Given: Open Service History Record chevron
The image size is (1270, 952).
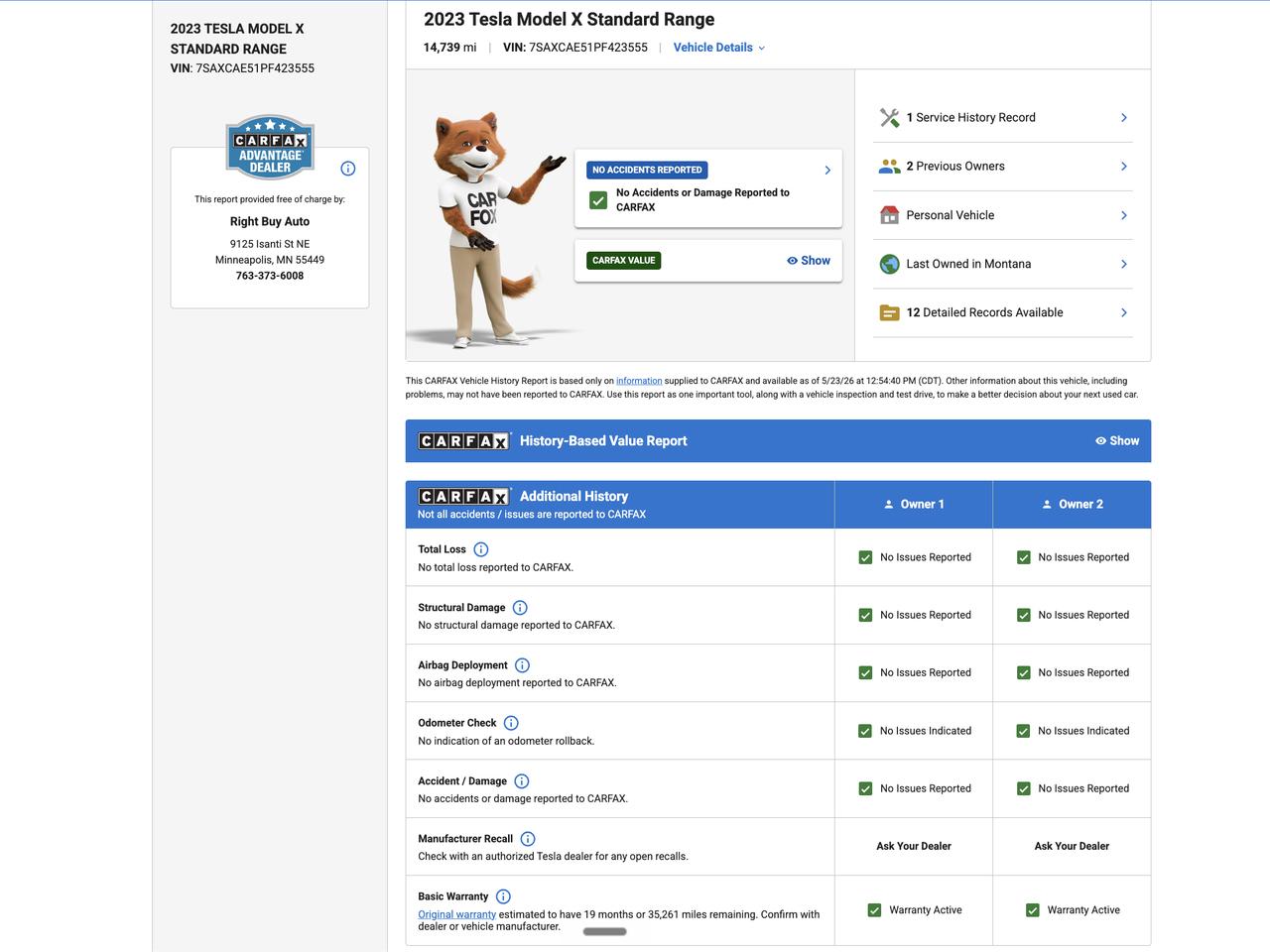Looking at the screenshot, I should 1124,118.
